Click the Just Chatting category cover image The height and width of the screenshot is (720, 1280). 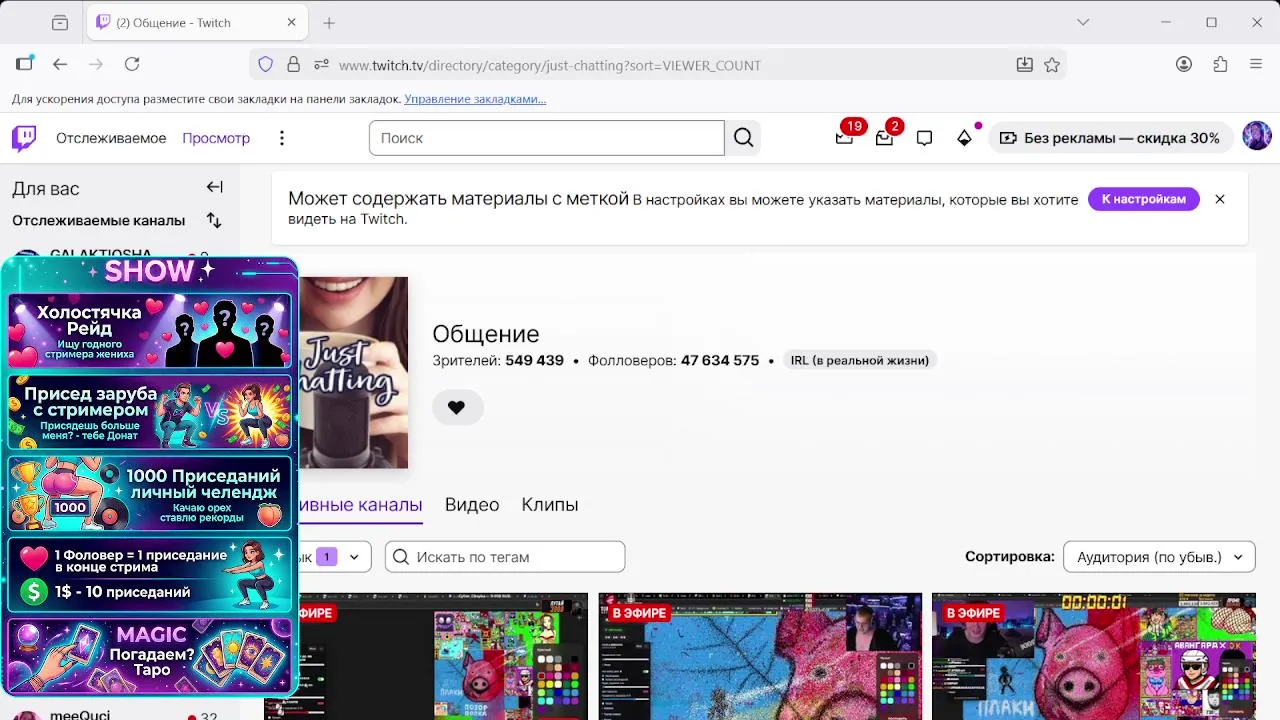pyautogui.click(x=353, y=372)
